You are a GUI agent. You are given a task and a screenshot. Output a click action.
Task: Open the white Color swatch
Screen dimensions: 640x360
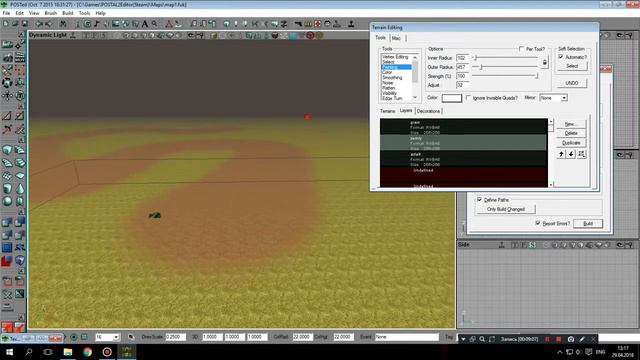451,98
